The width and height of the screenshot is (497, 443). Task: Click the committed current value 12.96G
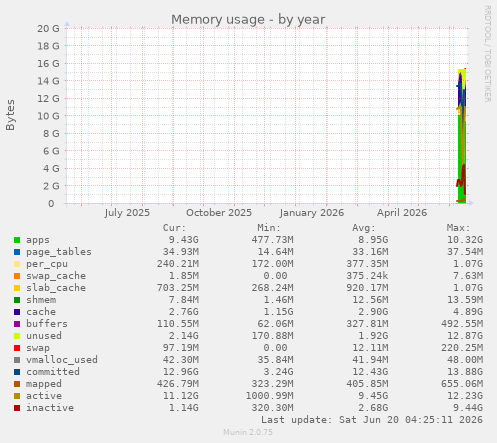[x=181, y=372]
